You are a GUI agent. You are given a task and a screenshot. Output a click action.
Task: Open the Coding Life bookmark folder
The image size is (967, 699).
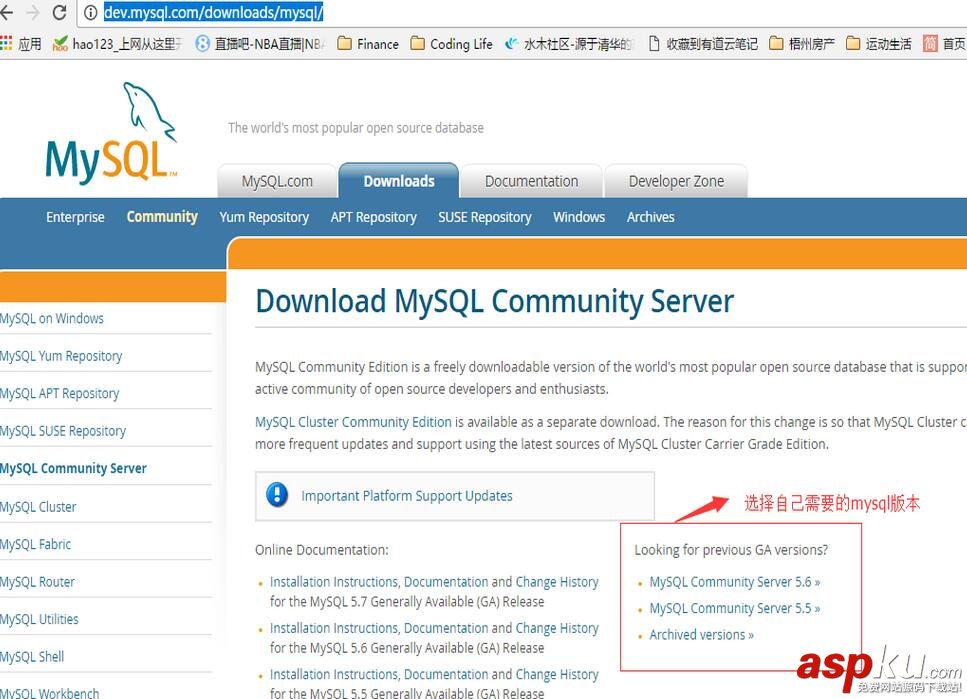click(x=452, y=44)
